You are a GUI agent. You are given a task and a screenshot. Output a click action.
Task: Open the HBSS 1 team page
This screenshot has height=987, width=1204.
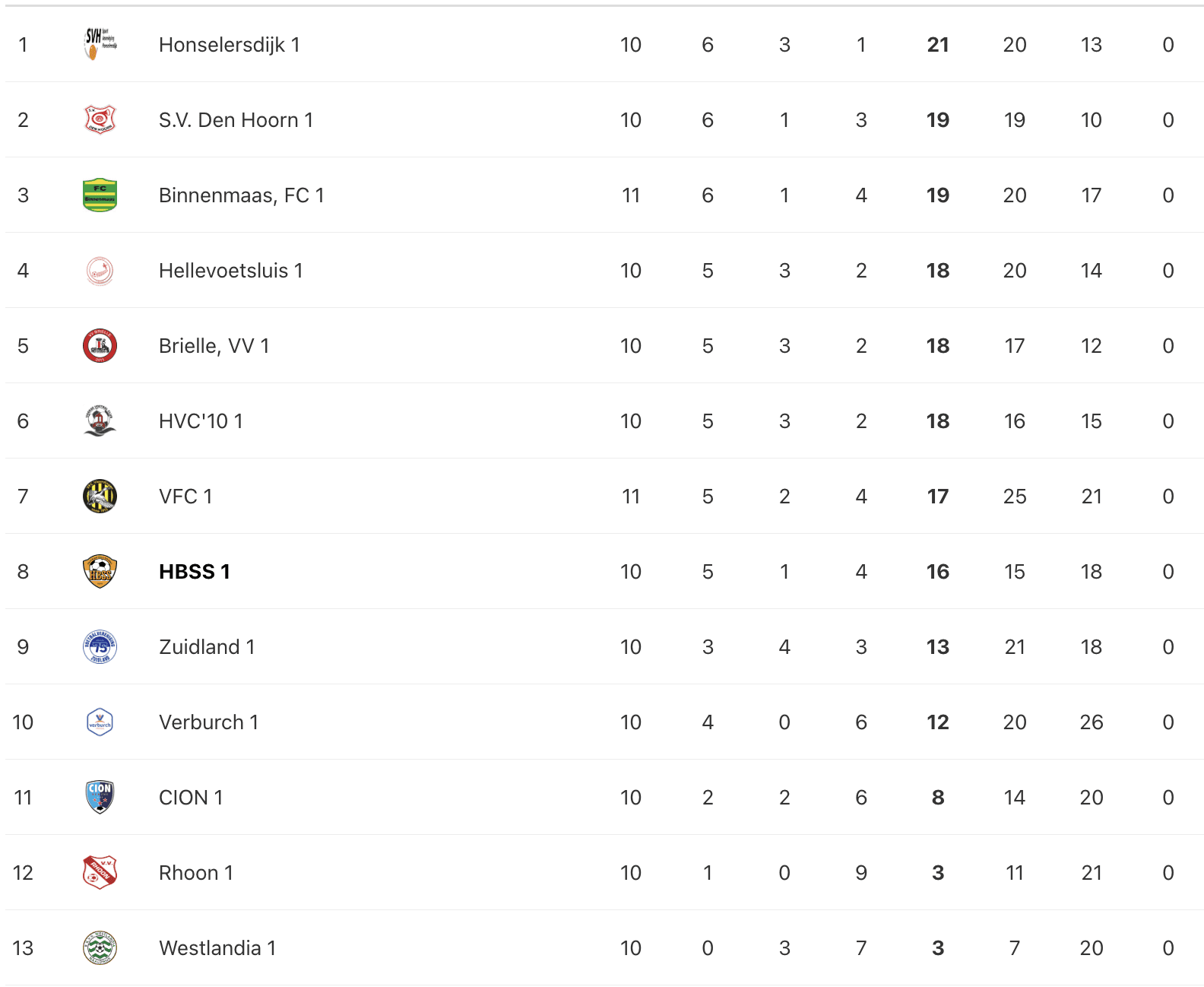[195, 572]
